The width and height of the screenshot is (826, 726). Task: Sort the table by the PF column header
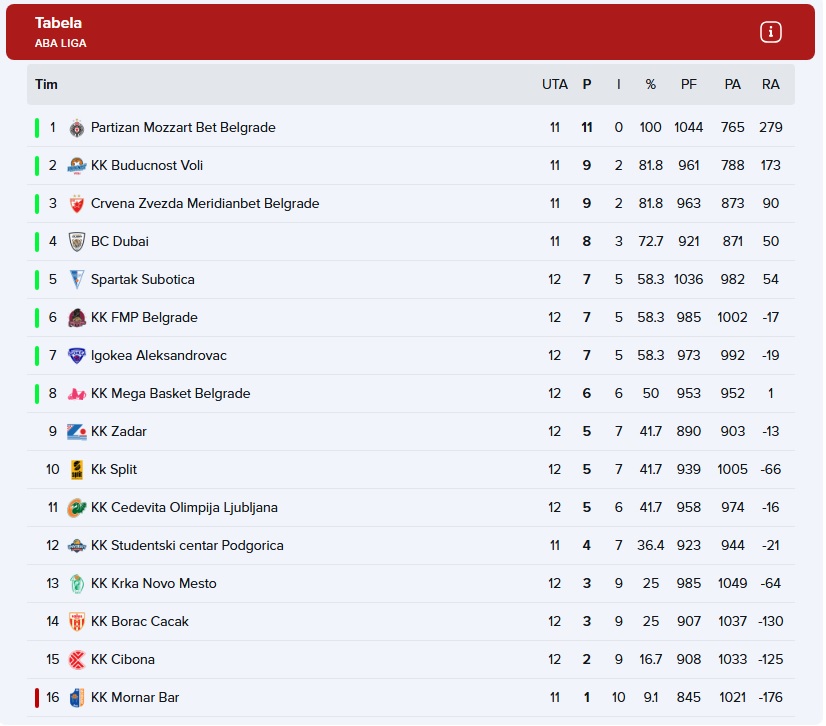click(x=689, y=85)
